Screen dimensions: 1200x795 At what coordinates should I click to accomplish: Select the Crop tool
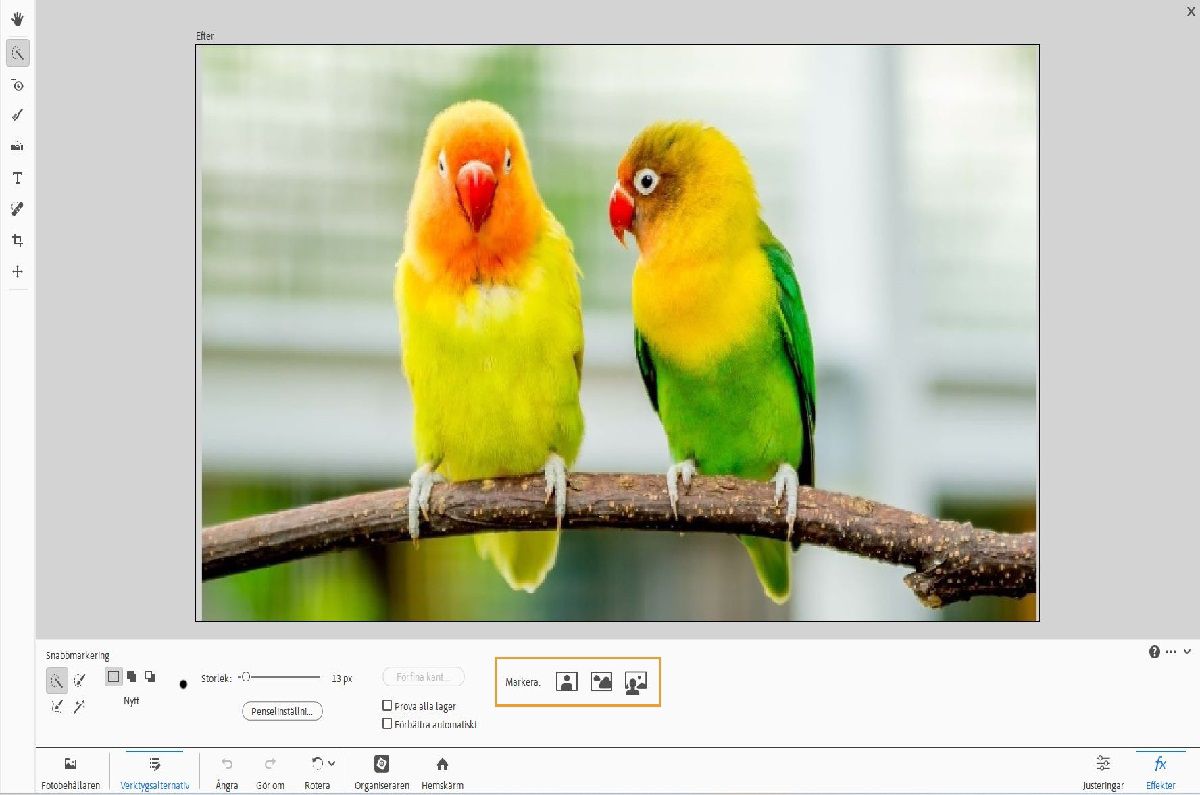pos(17,240)
